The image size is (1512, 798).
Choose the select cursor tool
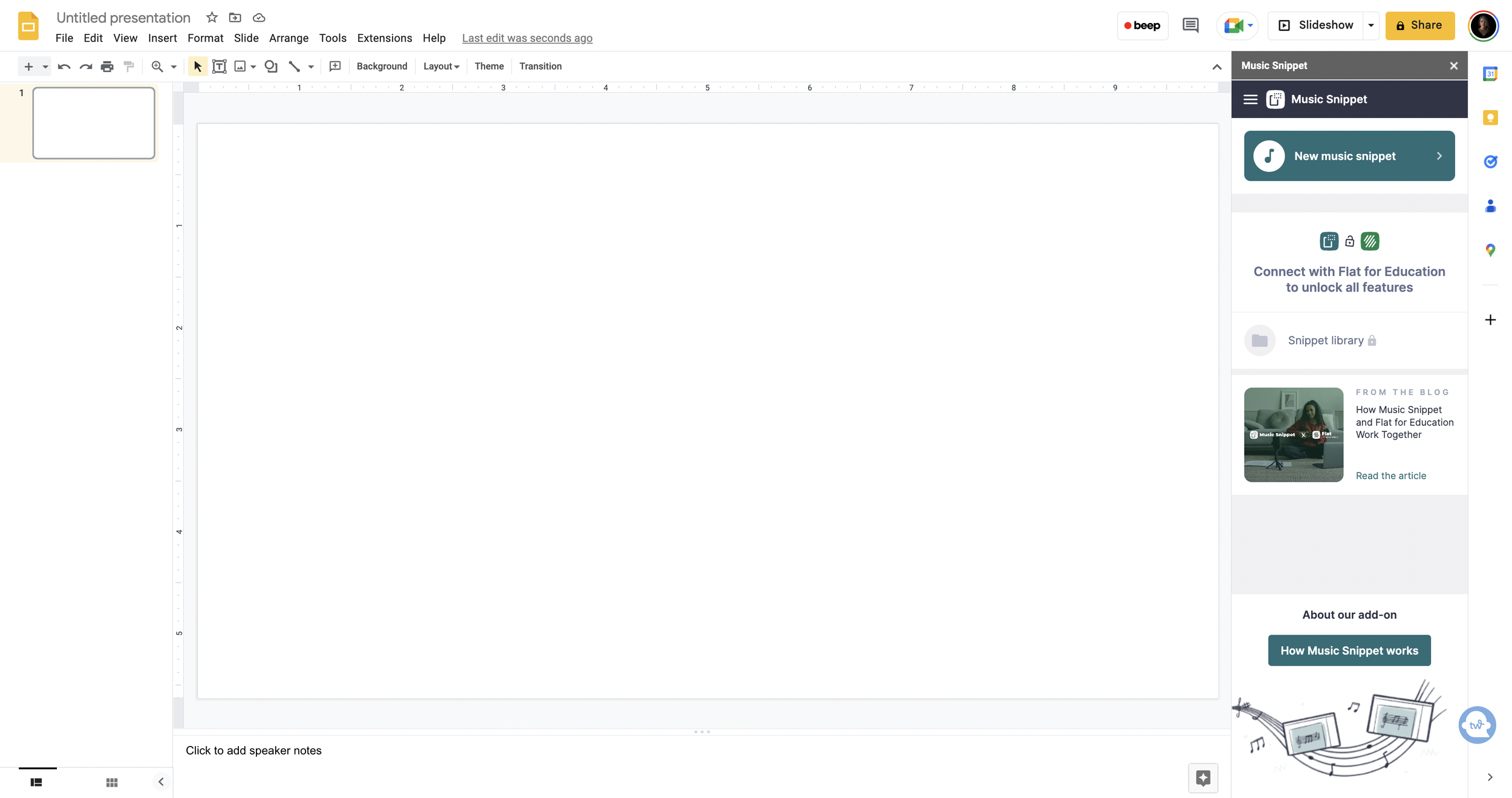pos(198,67)
